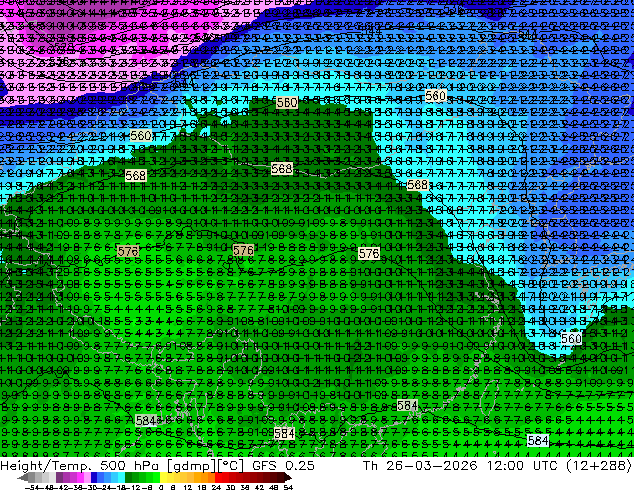The image size is (634, 490).
Task: Click the white-background '576' contour label
Action: 369,253
